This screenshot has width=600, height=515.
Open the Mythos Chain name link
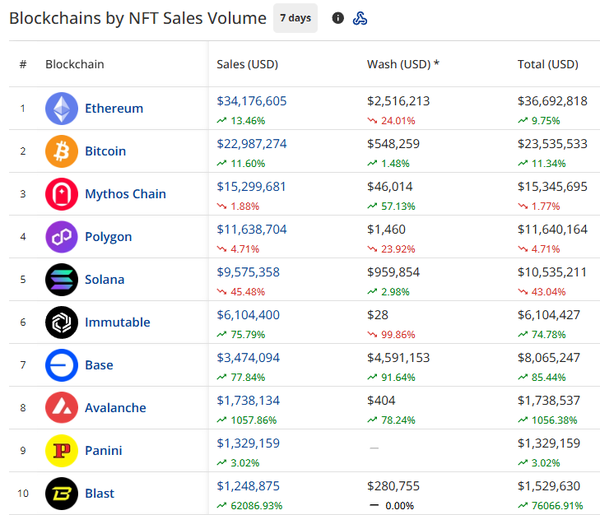coord(125,194)
